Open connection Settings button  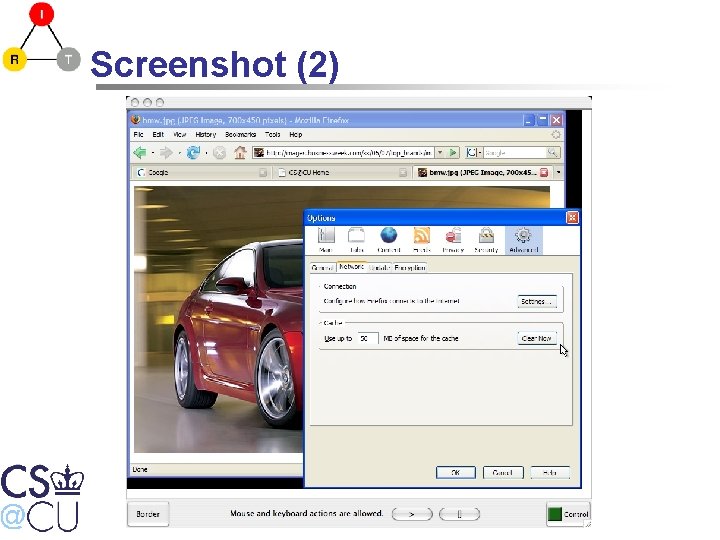[x=537, y=302]
